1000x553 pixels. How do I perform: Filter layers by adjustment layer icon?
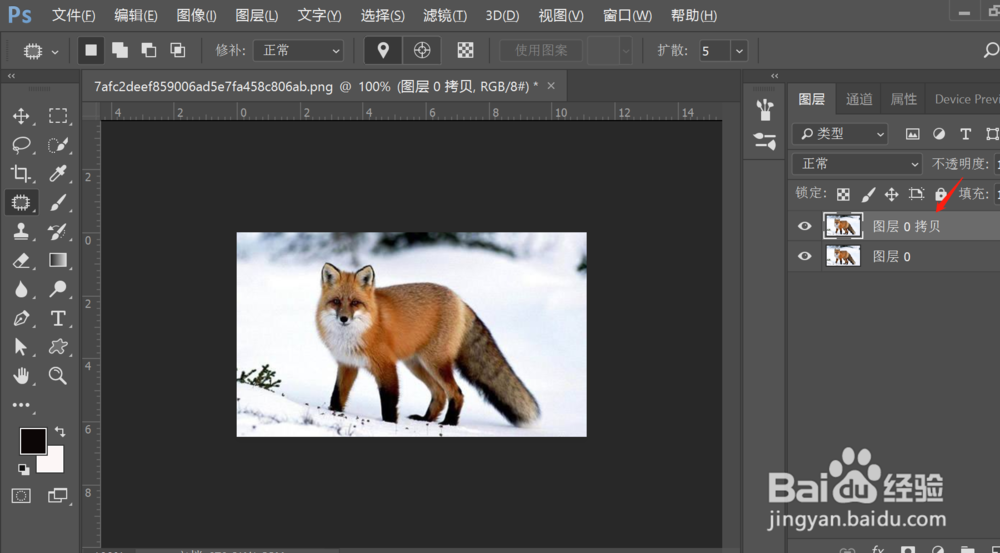click(939, 134)
